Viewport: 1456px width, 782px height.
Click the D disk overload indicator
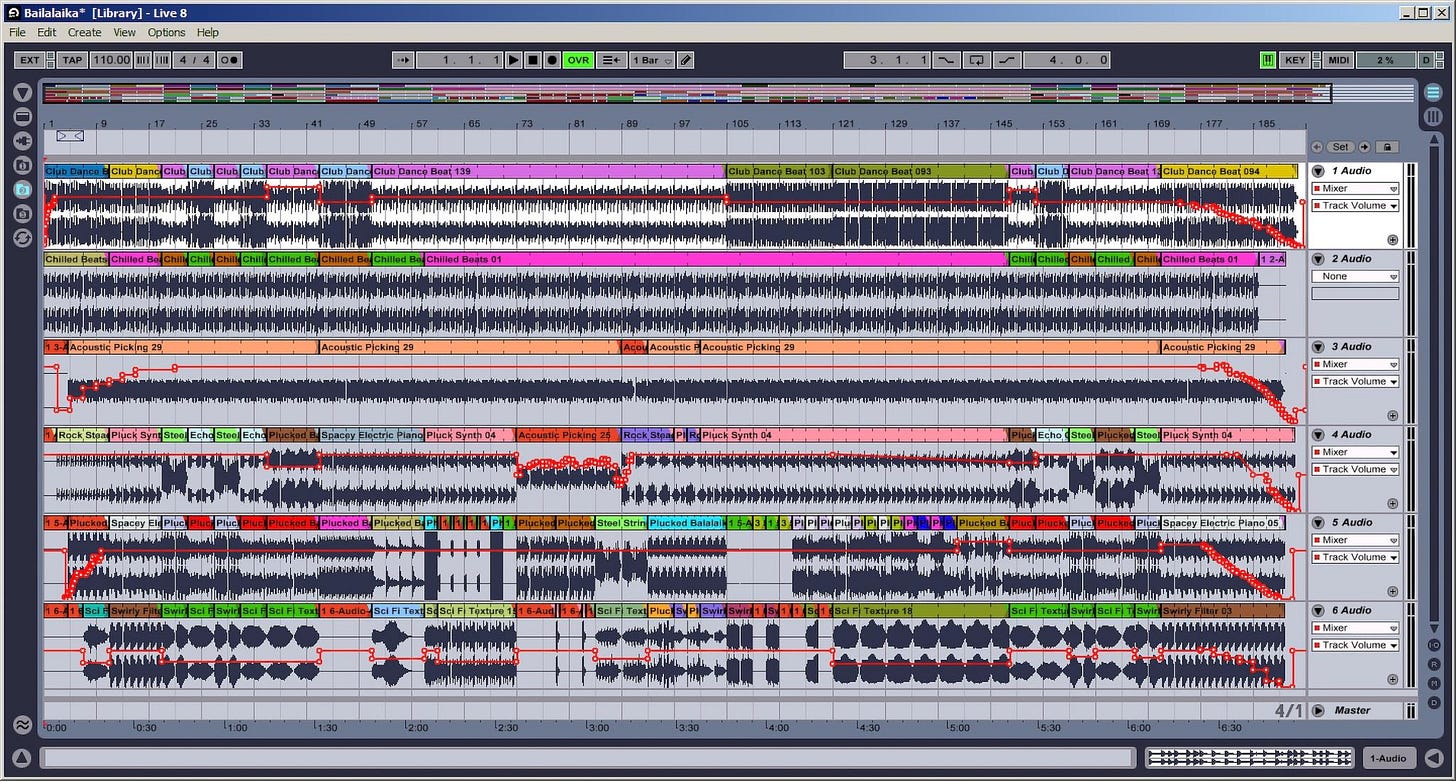1426,60
